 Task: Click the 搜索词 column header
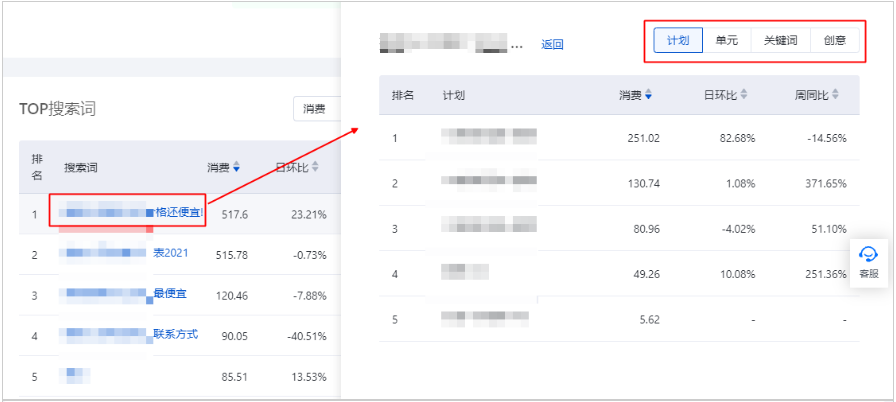tap(81, 167)
